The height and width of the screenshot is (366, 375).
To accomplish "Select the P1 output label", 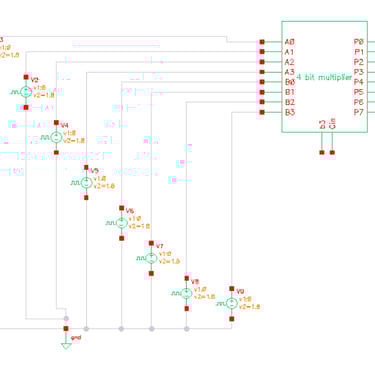I will pos(358,52).
